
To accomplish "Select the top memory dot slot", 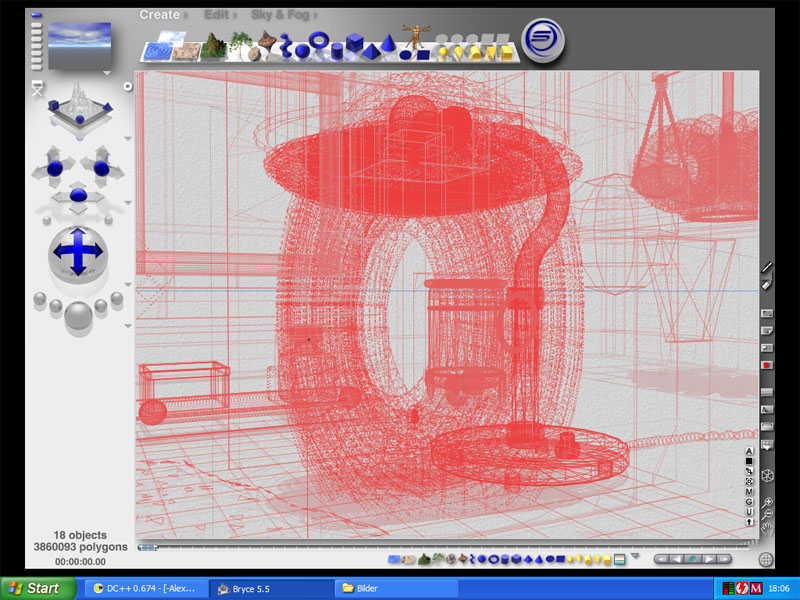I will click(37, 16).
